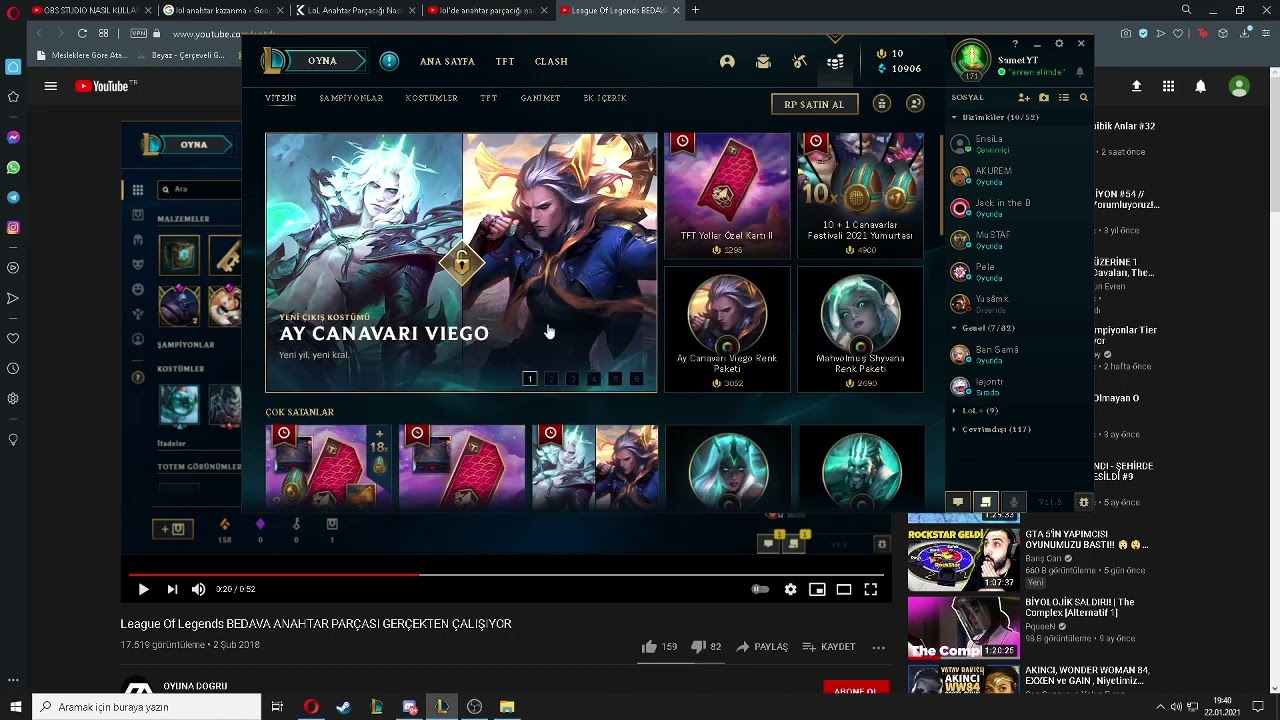The image size is (1280, 720).
Task: Dislike the video with thumbs down
Action: pyautogui.click(x=698, y=647)
